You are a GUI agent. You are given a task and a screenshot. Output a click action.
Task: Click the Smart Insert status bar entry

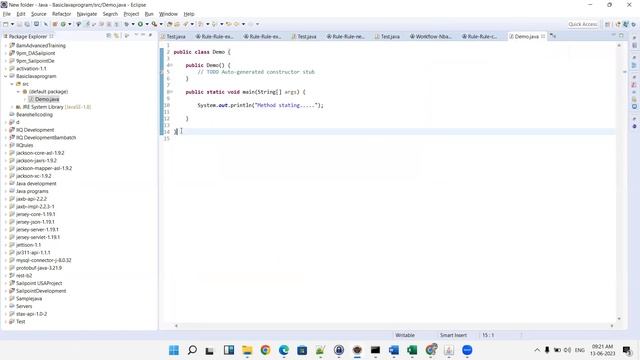(453, 335)
